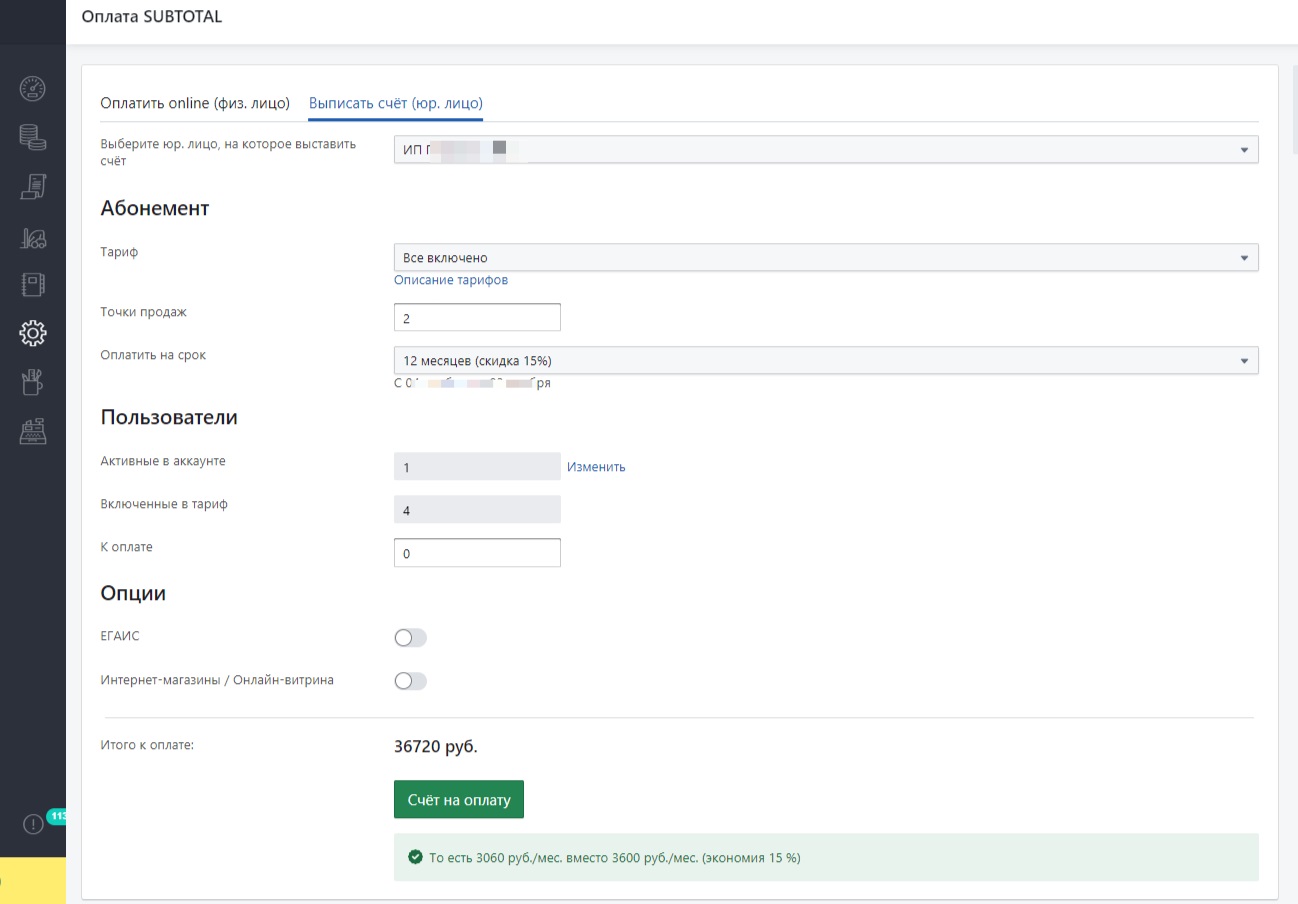Open the receipt documents sidebar icon
1298x904 pixels.
[x=33, y=186]
